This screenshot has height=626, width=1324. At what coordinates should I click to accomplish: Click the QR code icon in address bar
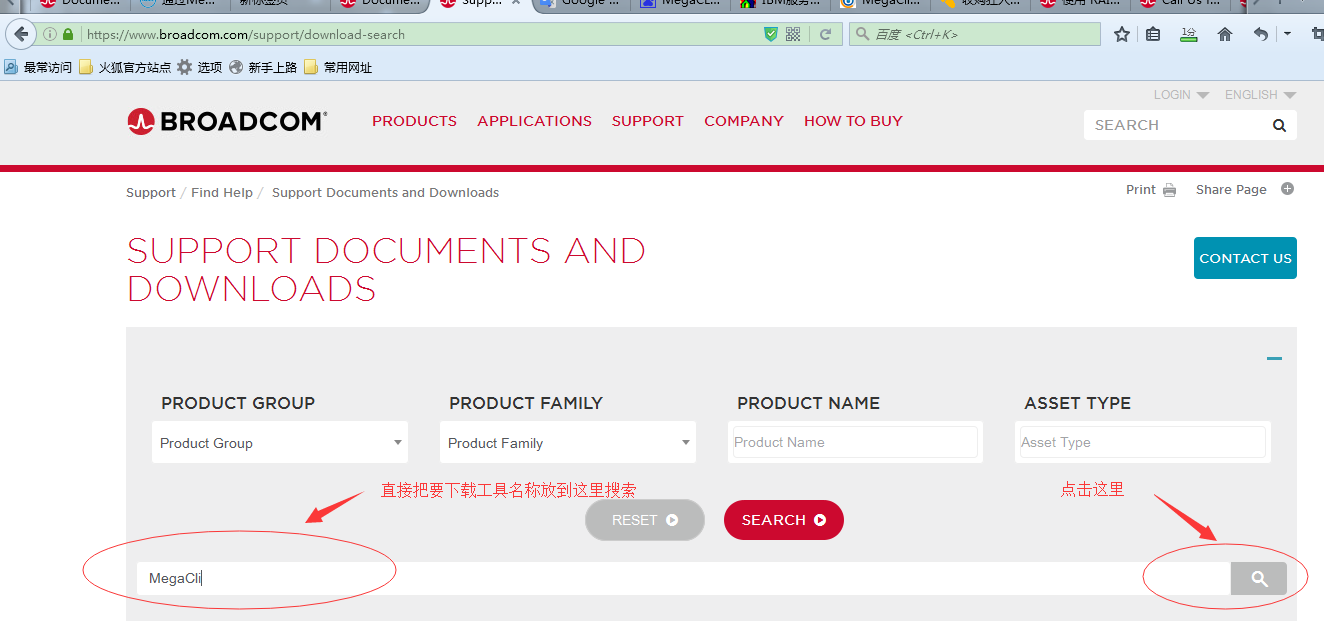[x=793, y=34]
